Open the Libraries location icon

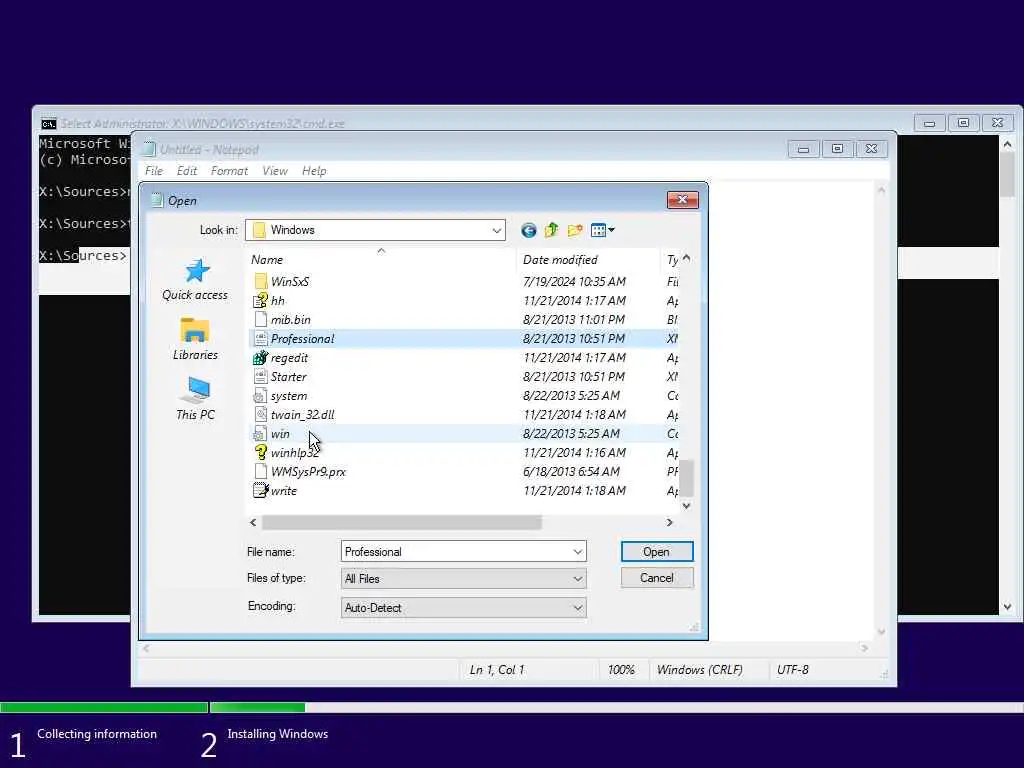[195, 330]
